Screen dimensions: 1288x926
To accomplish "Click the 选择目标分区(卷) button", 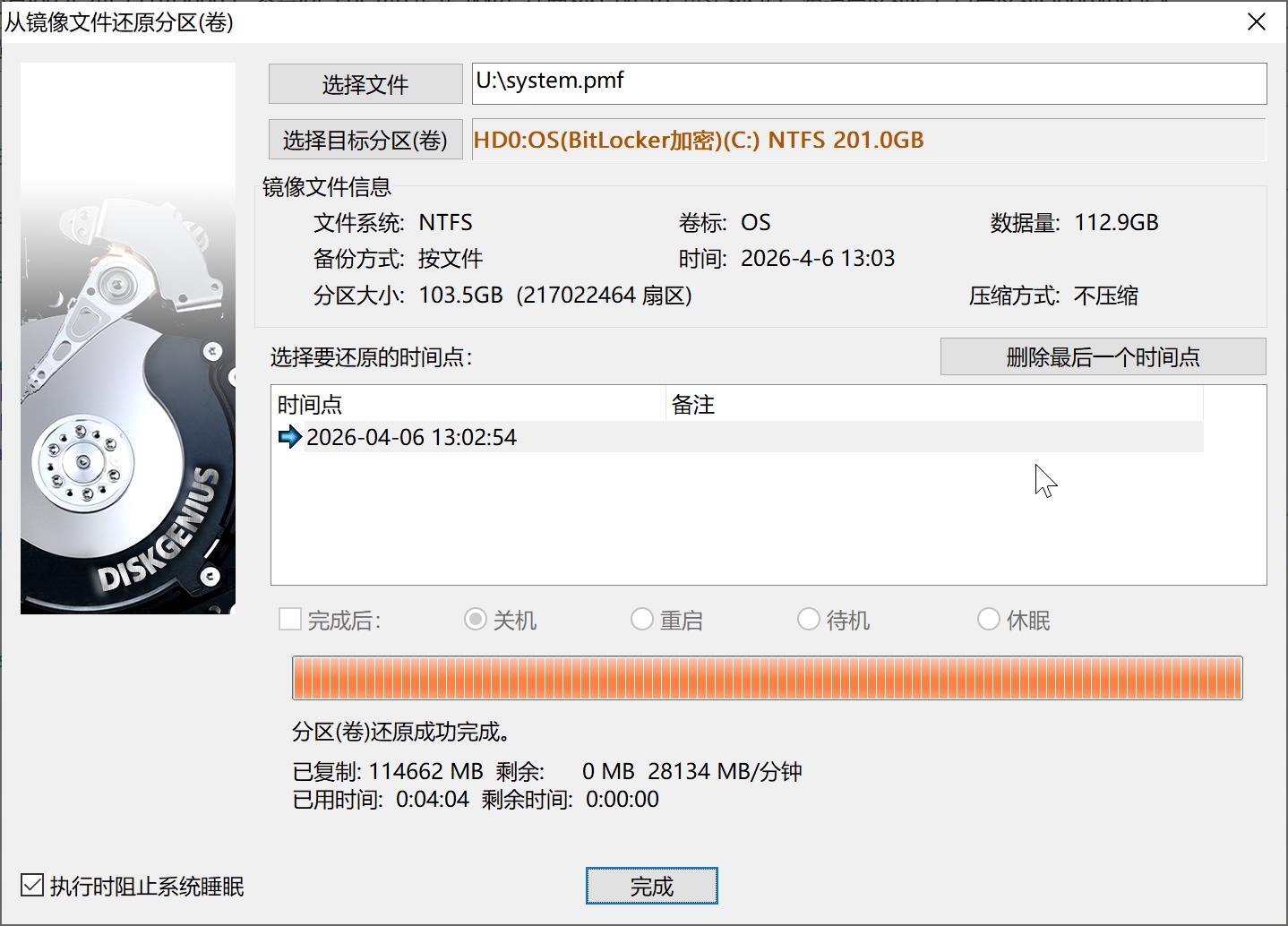I will 365,140.
